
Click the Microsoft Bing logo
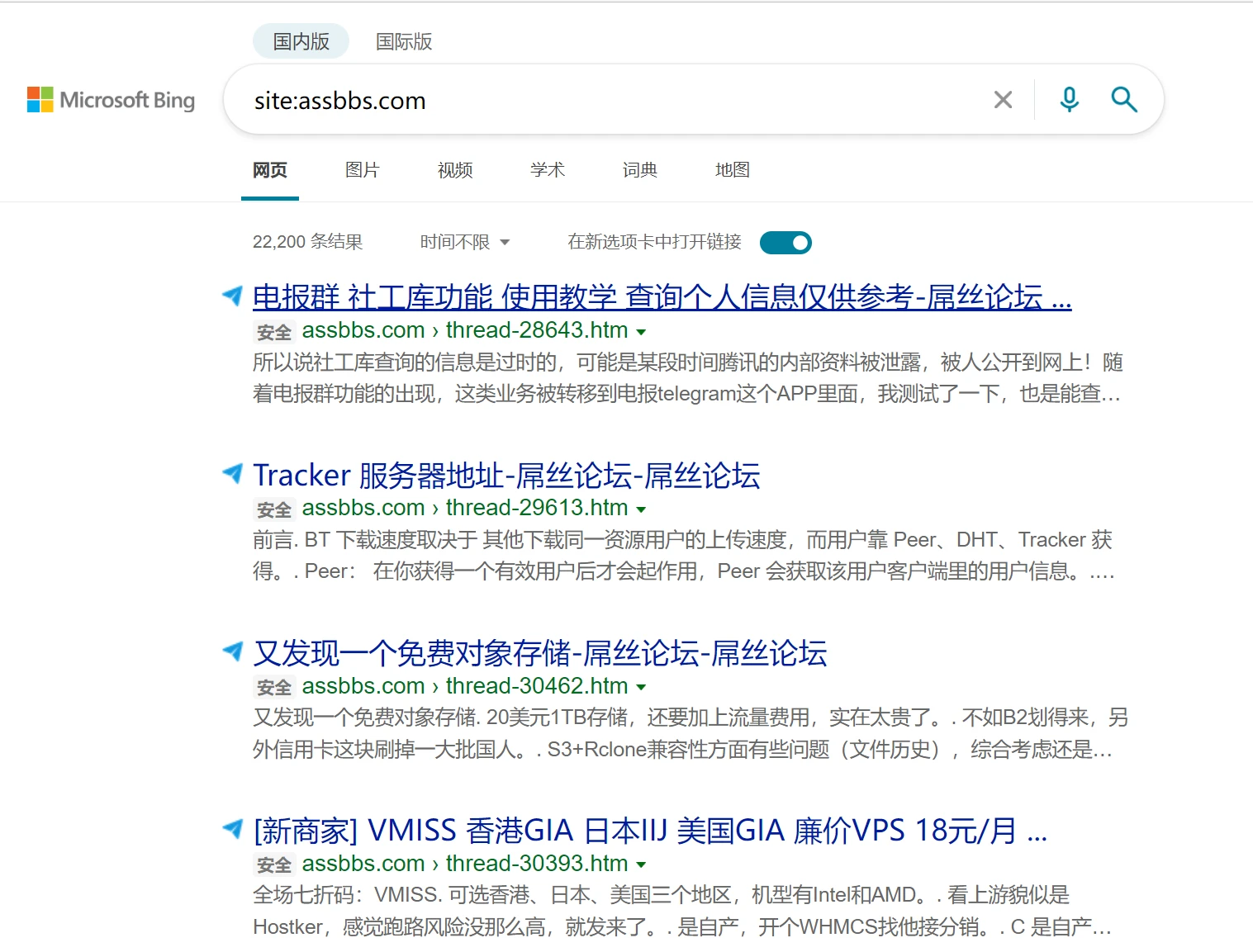tap(111, 100)
